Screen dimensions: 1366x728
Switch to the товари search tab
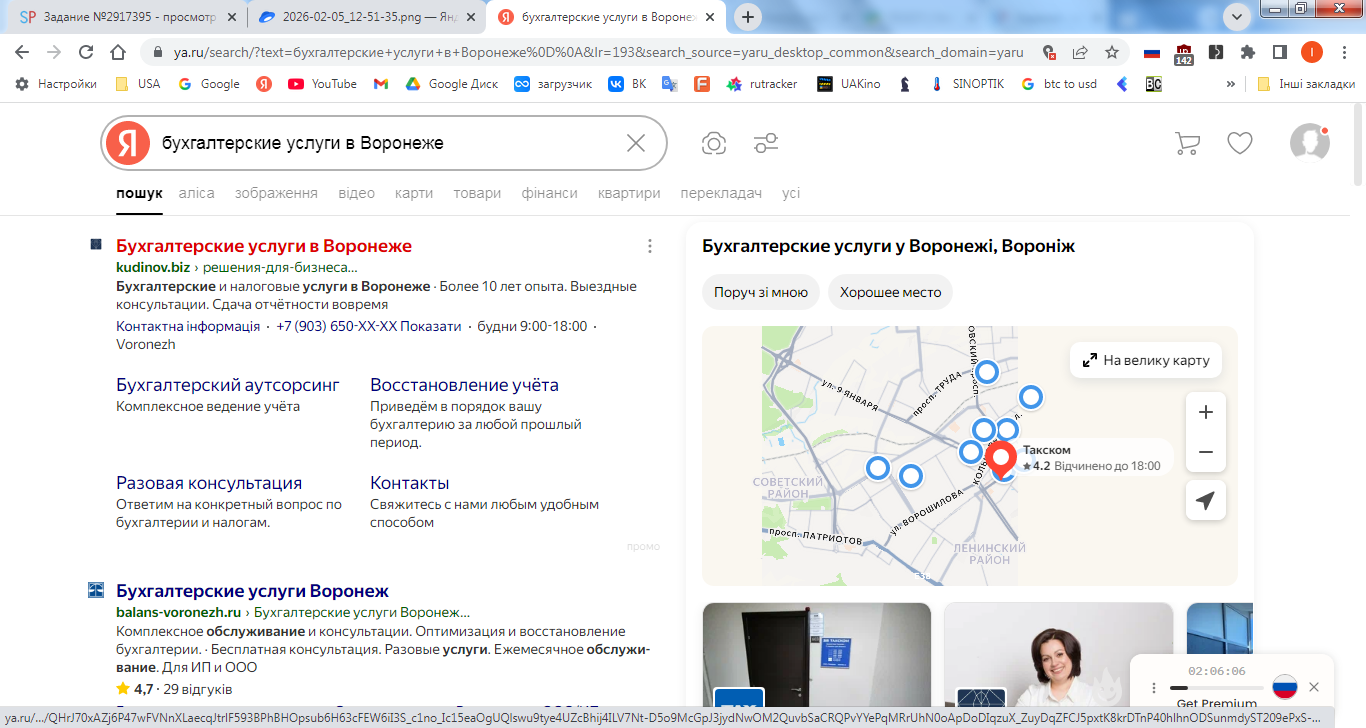tap(477, 193)
